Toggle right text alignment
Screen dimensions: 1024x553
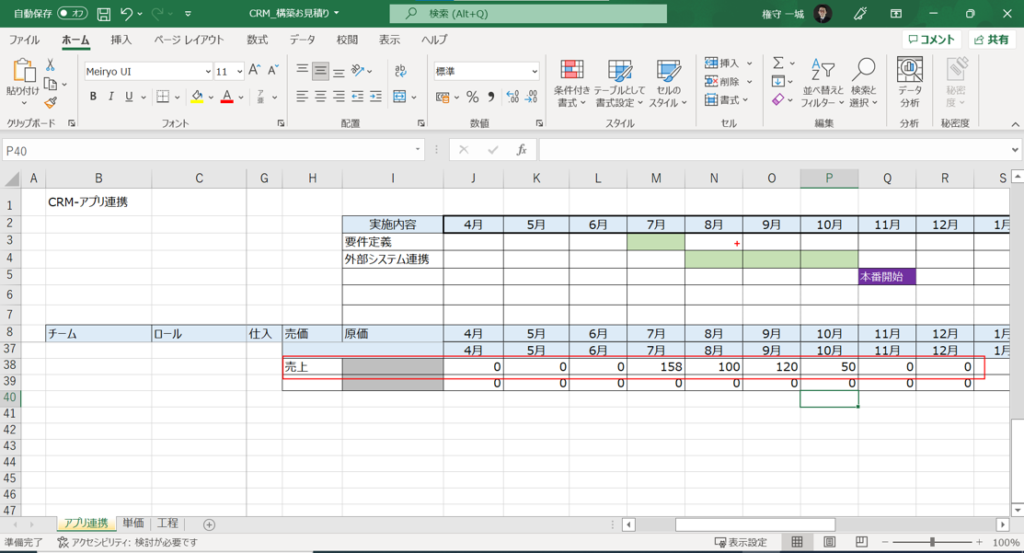338,97
